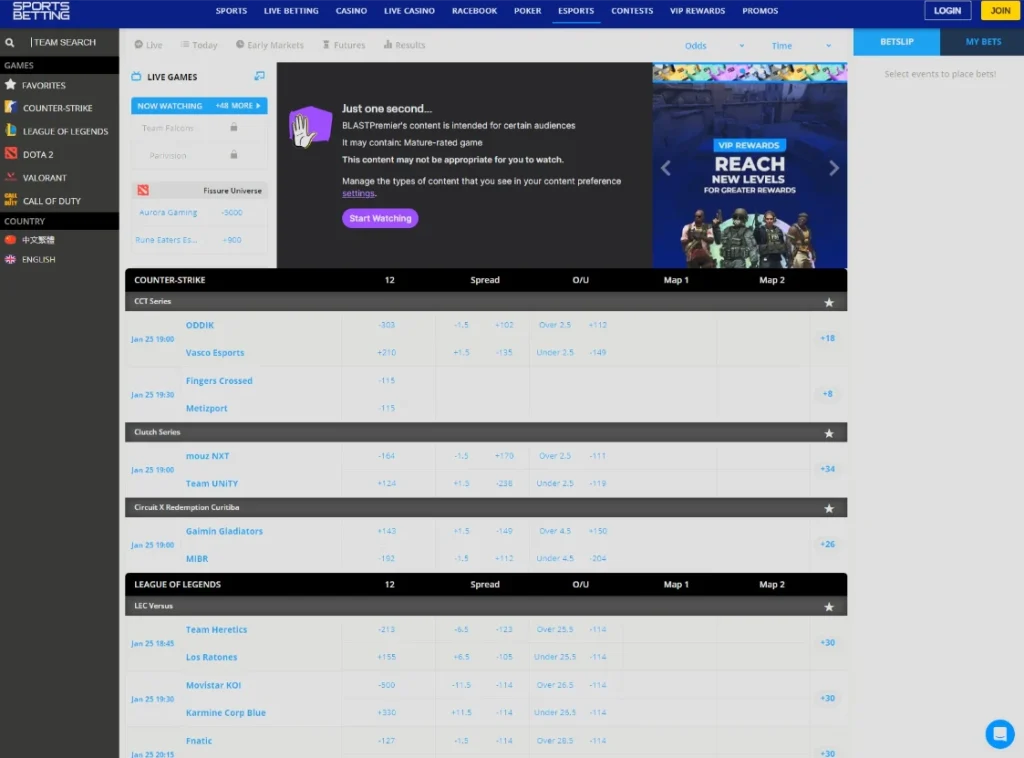Viewport: 1024px width, 758px height.
Task: Favorite the Clutch Series league
Action: [x=829, y=433]
